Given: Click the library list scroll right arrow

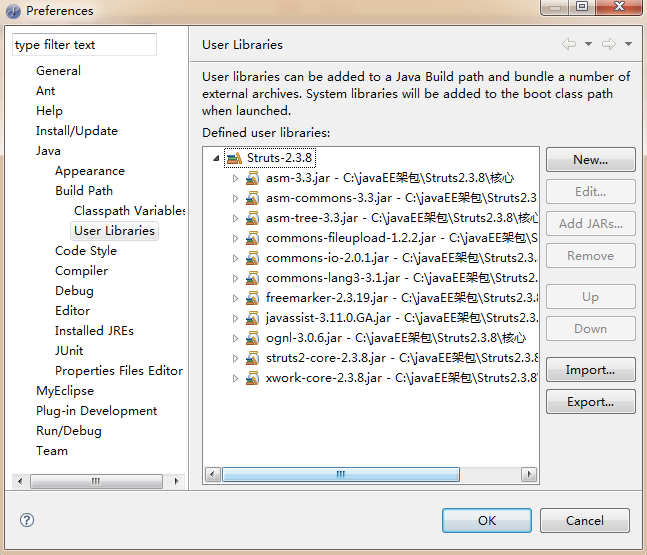Looking at the screenshot, I should (x=529, y=475).
